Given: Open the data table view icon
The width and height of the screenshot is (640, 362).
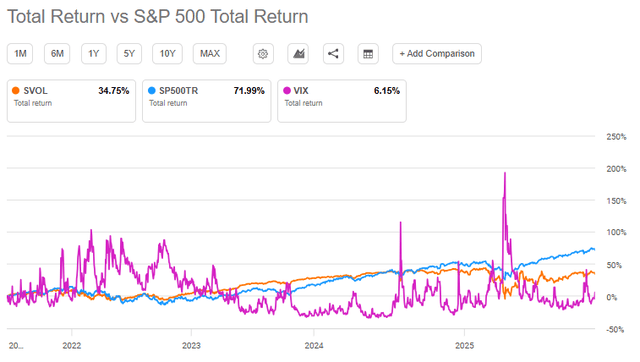Looking at the screenshot, I should (x=368, y=54).
